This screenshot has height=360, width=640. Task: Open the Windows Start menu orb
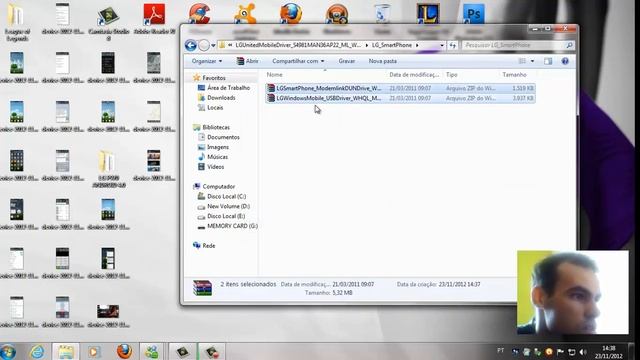pyautogui.click(x=8, y=352)
